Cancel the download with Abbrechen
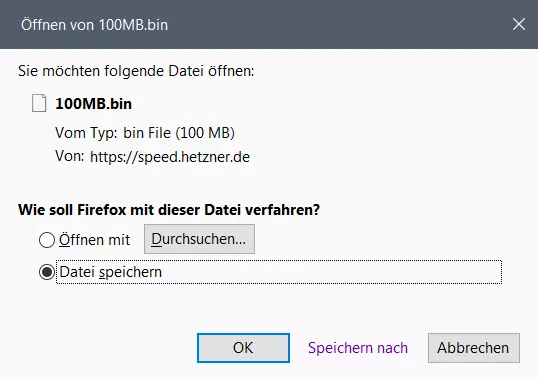 click(x=473, y=348)
